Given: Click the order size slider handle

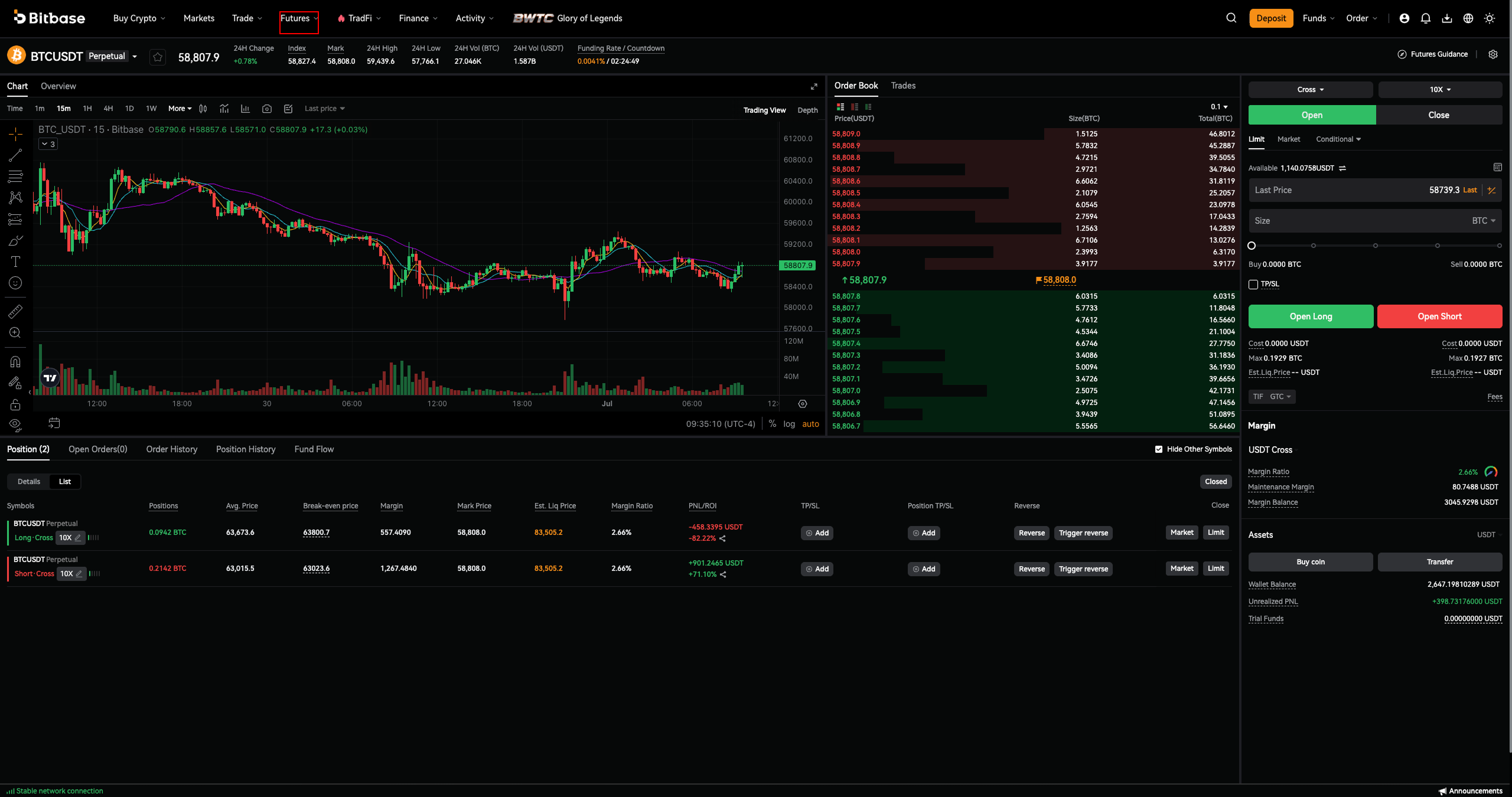Looking at the screenshot, I should (1252, 246).
